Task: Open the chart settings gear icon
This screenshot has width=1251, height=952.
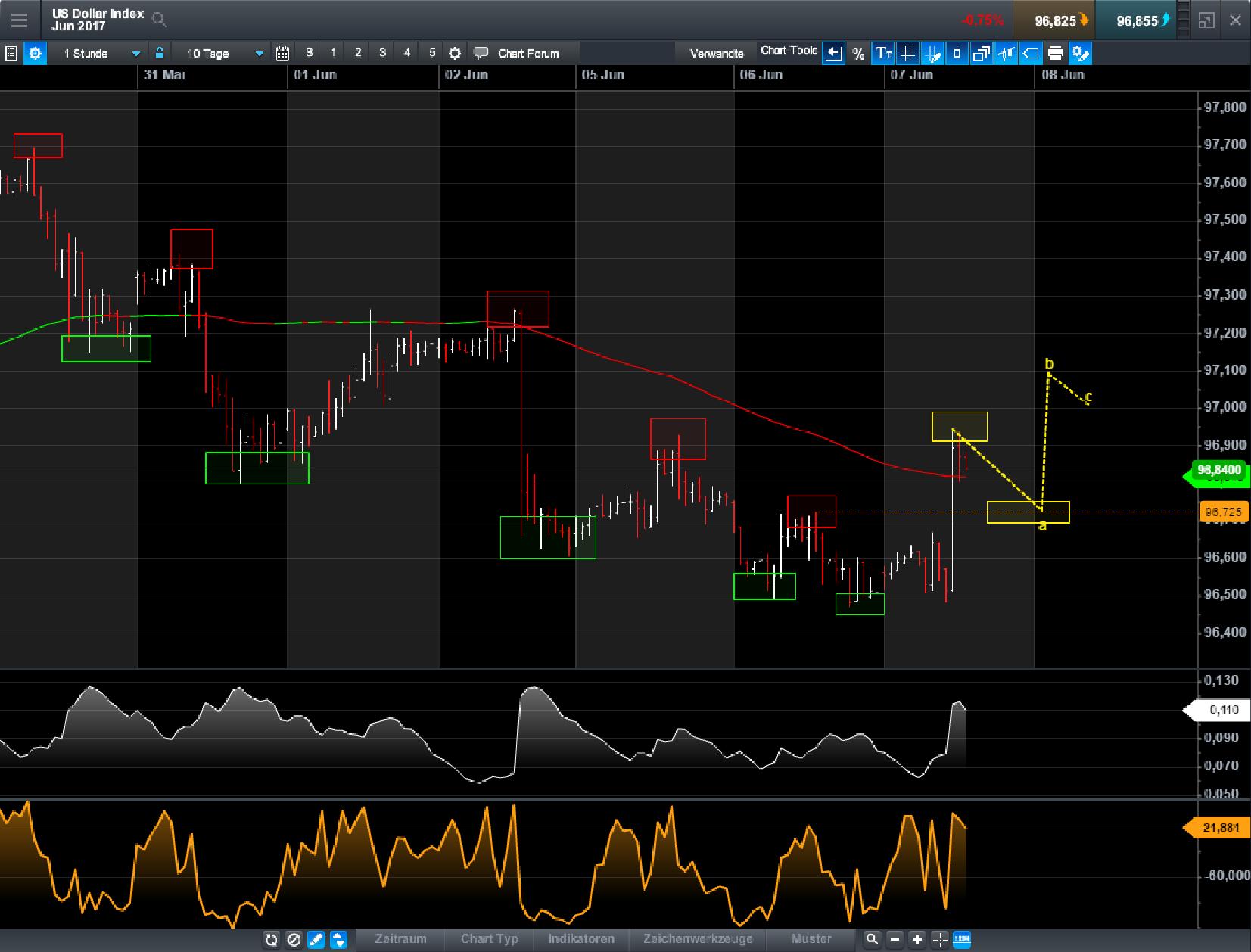Action: tap(455, 53)
